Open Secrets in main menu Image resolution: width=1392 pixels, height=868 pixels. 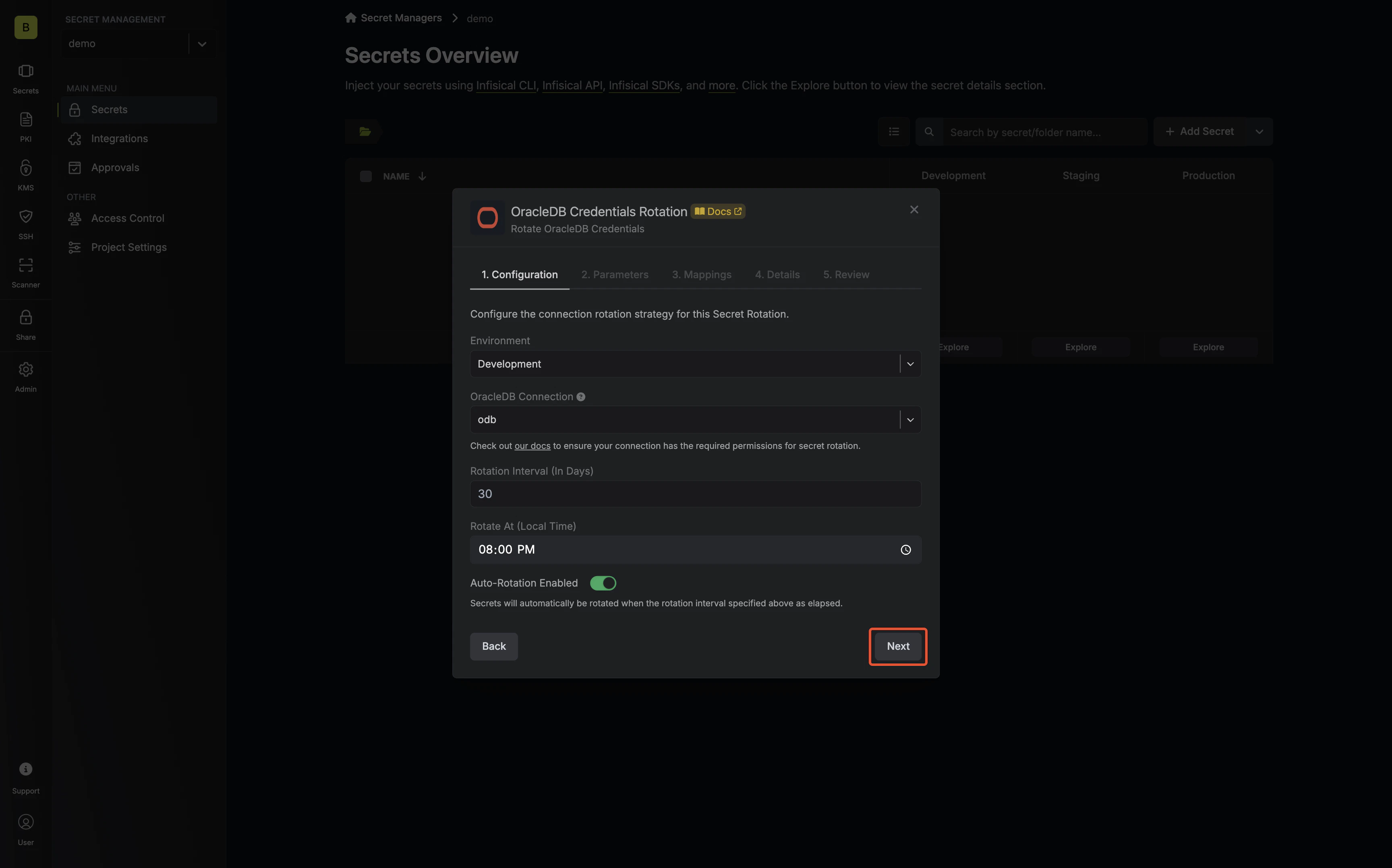[x=139, y=110]
